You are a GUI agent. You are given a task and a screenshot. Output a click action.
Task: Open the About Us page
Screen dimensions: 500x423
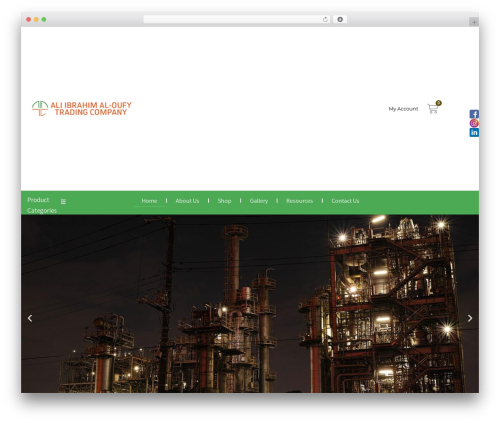coord(187,201)
